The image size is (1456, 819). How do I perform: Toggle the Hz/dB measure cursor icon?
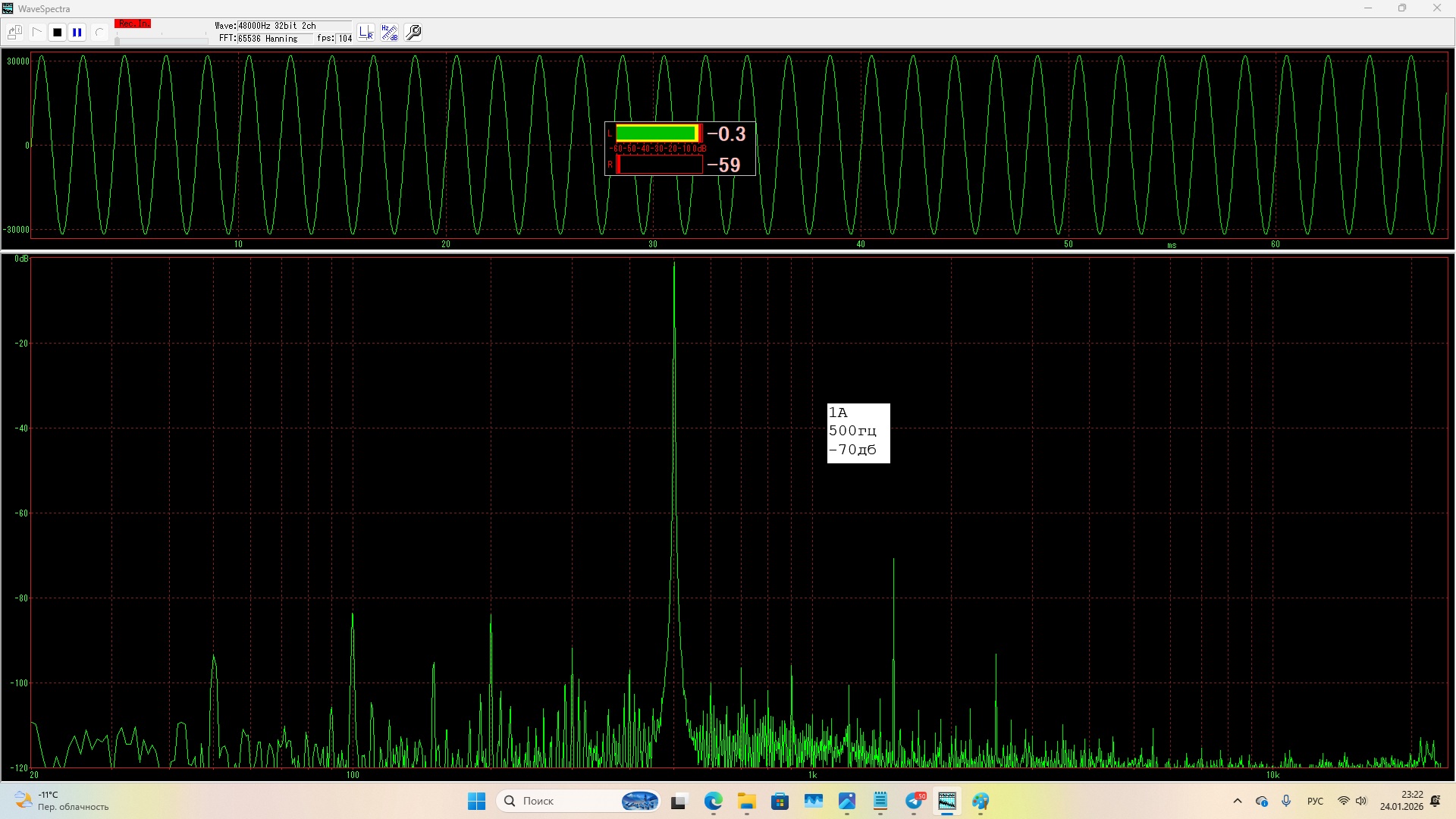tap(389, 33)
